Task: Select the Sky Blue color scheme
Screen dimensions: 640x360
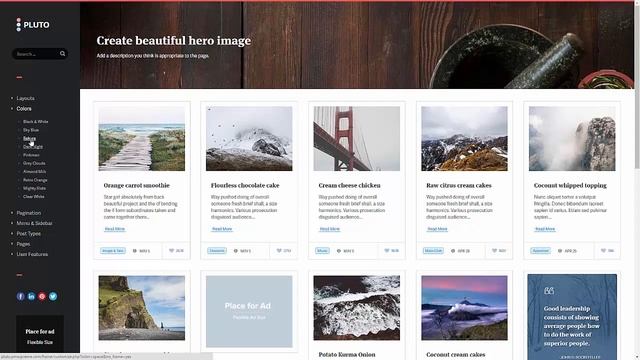Action: 31,130
